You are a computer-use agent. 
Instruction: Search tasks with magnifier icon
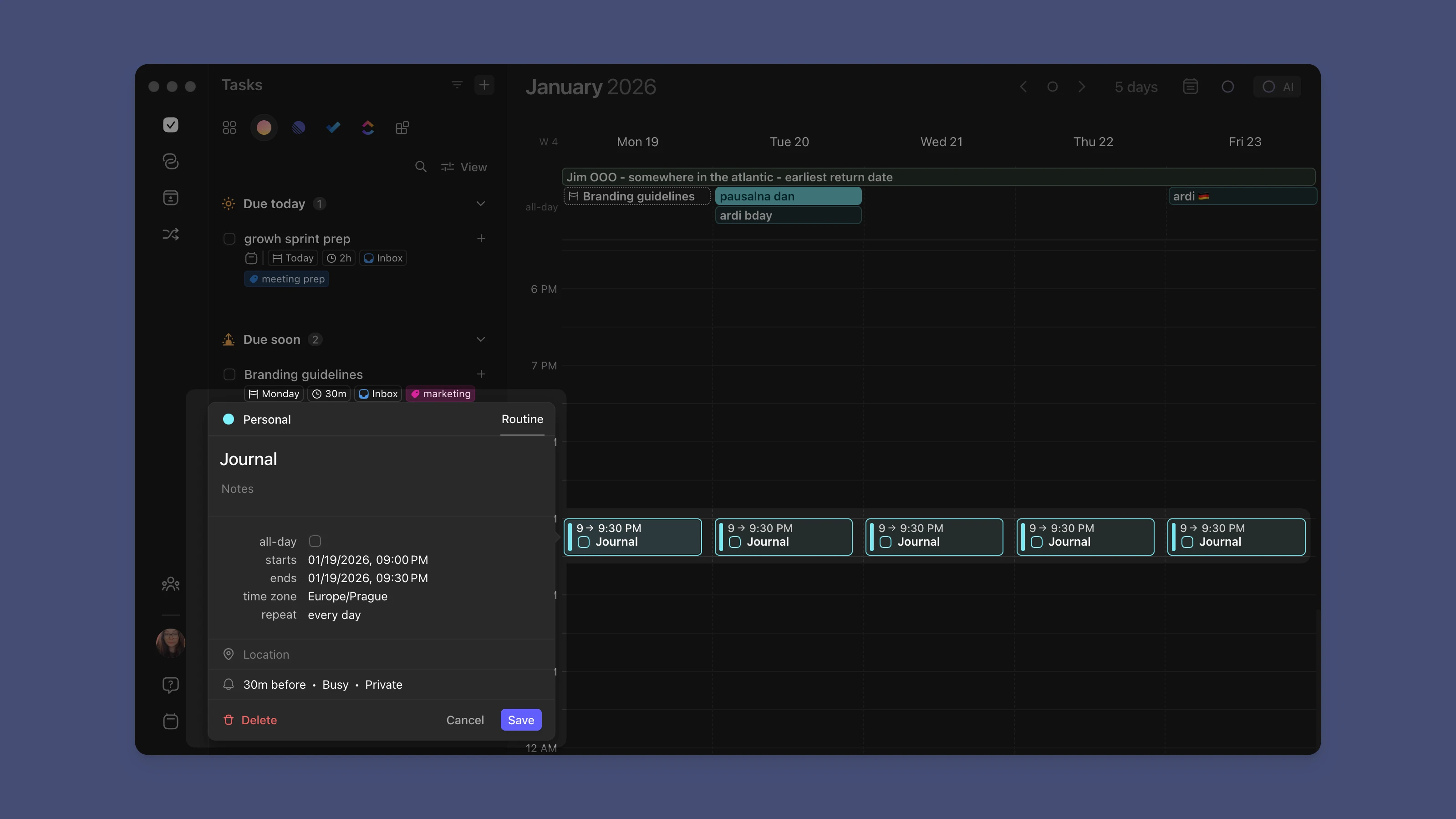[421, 167]
